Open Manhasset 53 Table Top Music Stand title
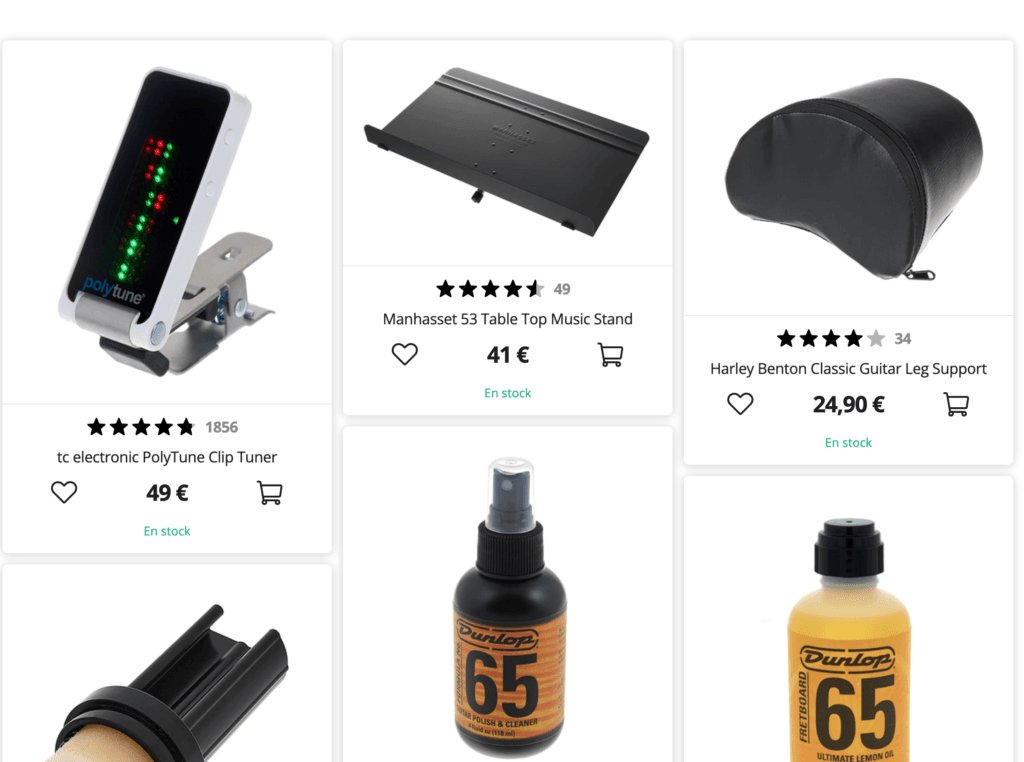 coord(507,319)
